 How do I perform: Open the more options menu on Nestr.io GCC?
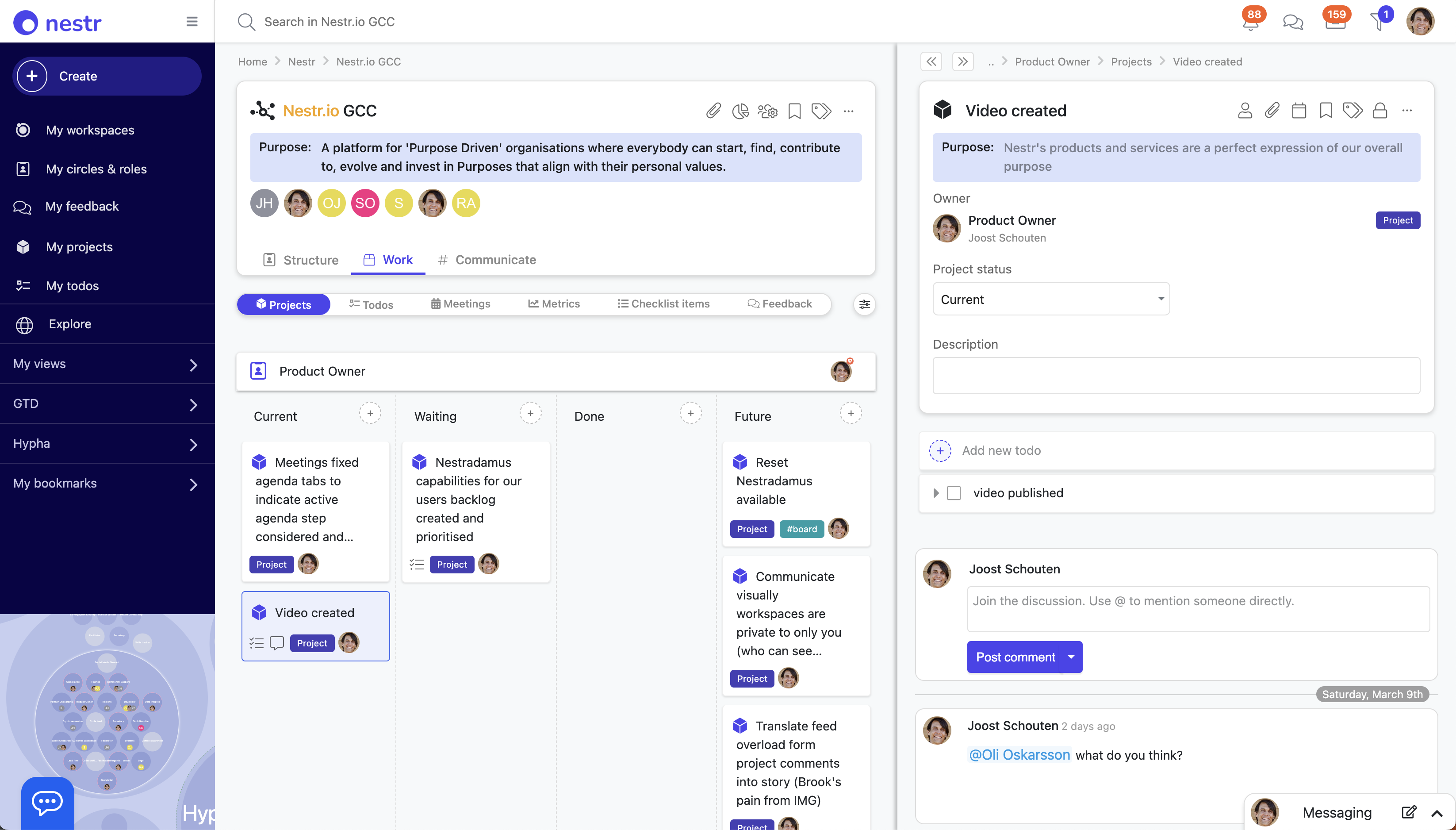pyautogui.click(x=849, y=111)
